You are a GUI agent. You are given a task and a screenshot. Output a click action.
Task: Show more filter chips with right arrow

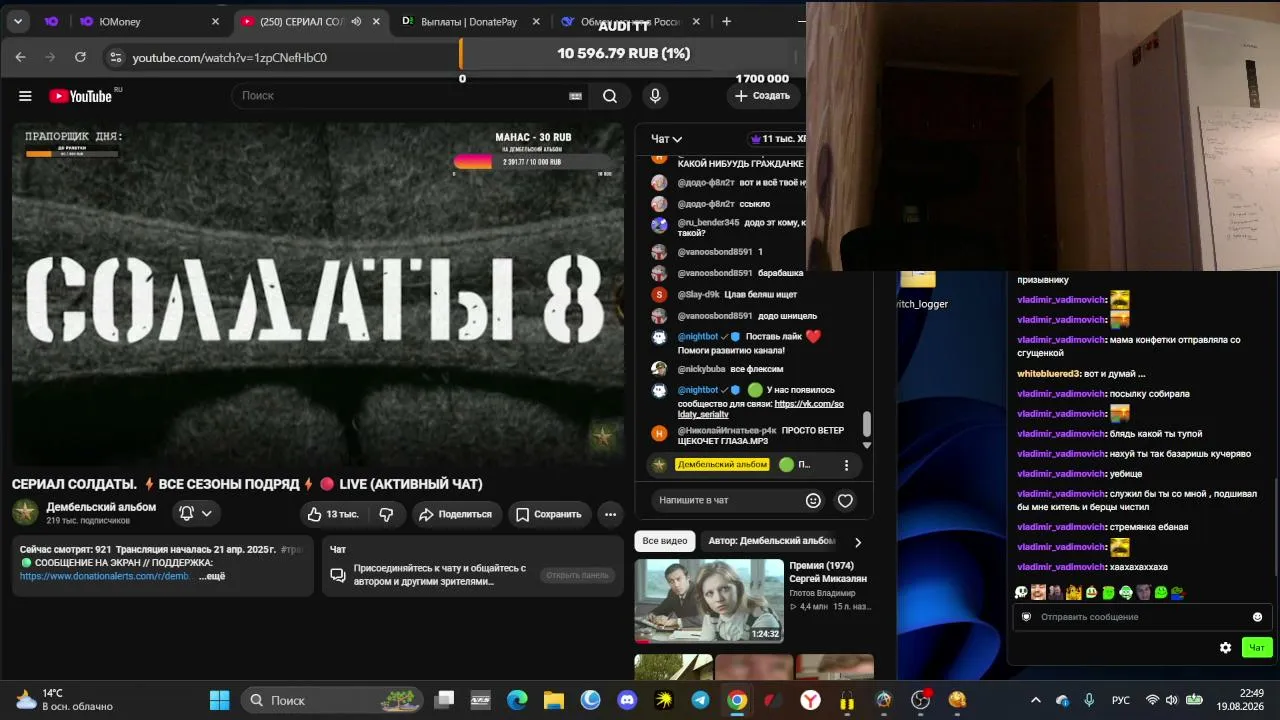(857, 542)
